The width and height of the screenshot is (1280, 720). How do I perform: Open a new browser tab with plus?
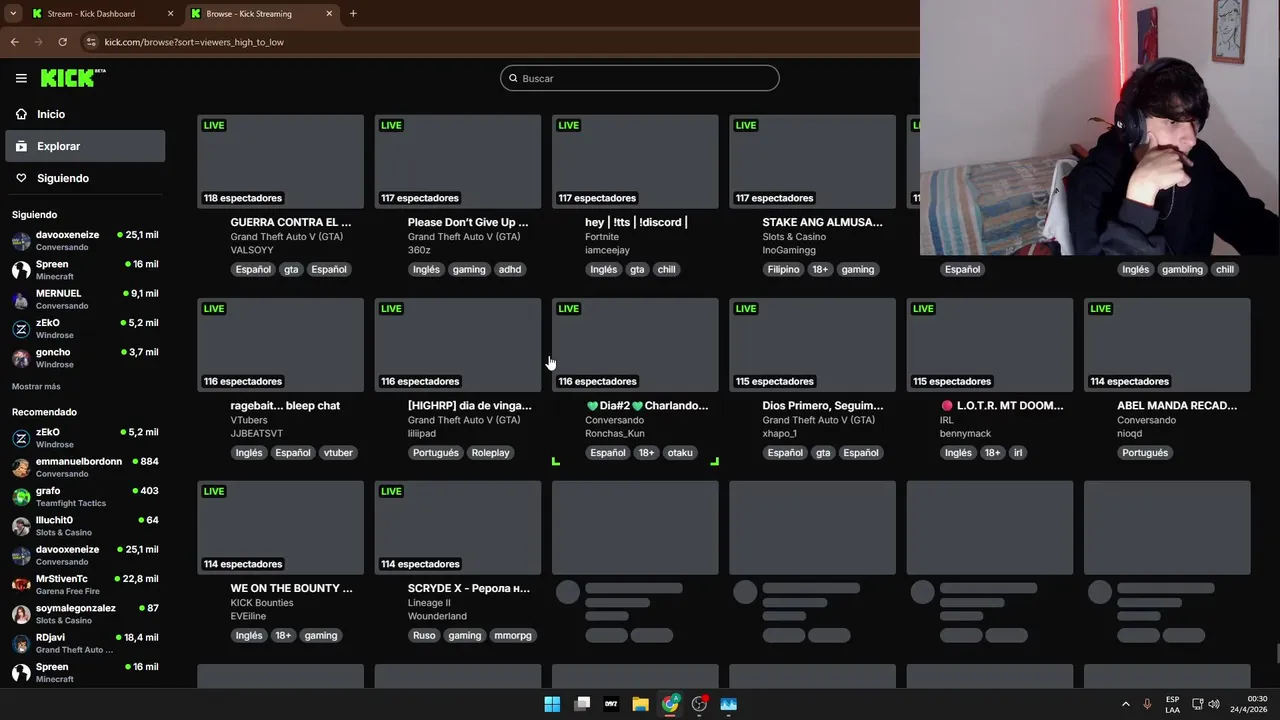(x=353, y=14)
